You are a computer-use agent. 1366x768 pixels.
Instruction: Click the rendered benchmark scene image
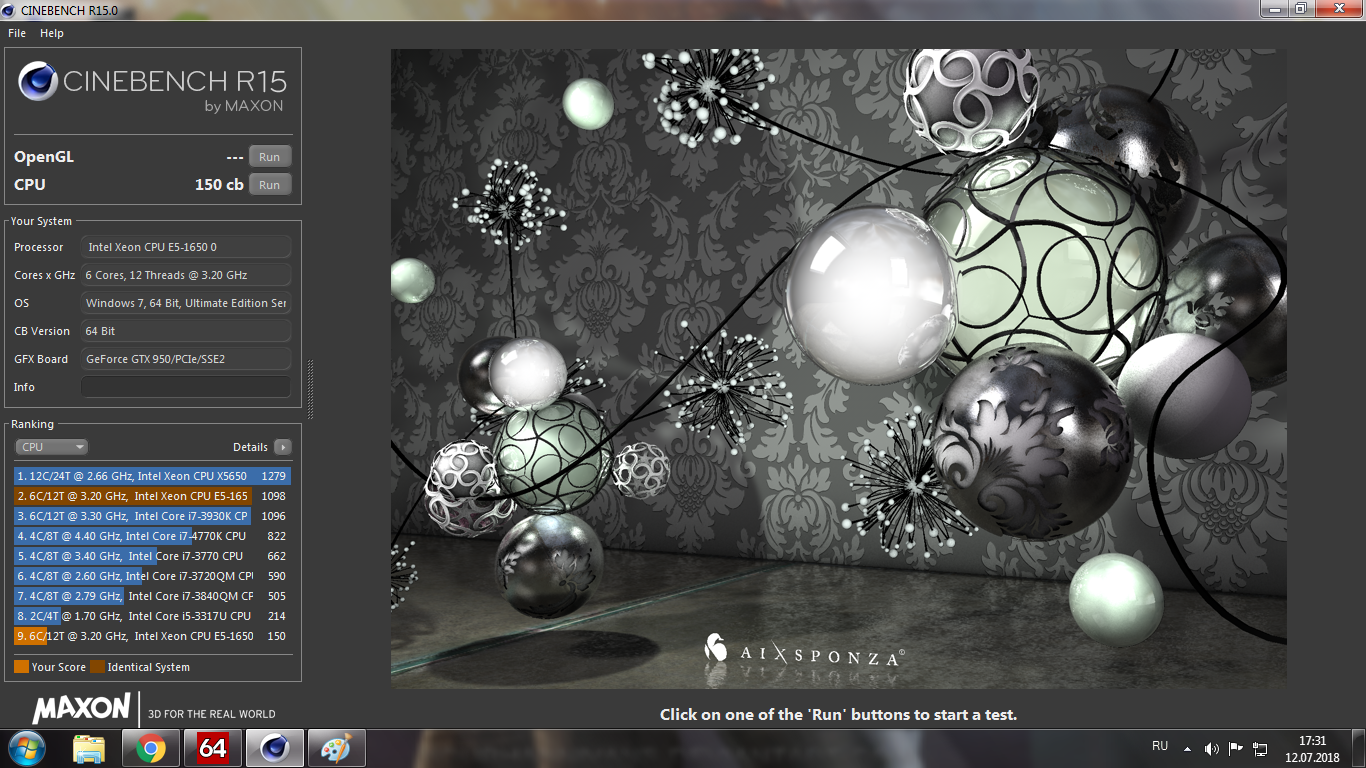click(x=838, y=369)
